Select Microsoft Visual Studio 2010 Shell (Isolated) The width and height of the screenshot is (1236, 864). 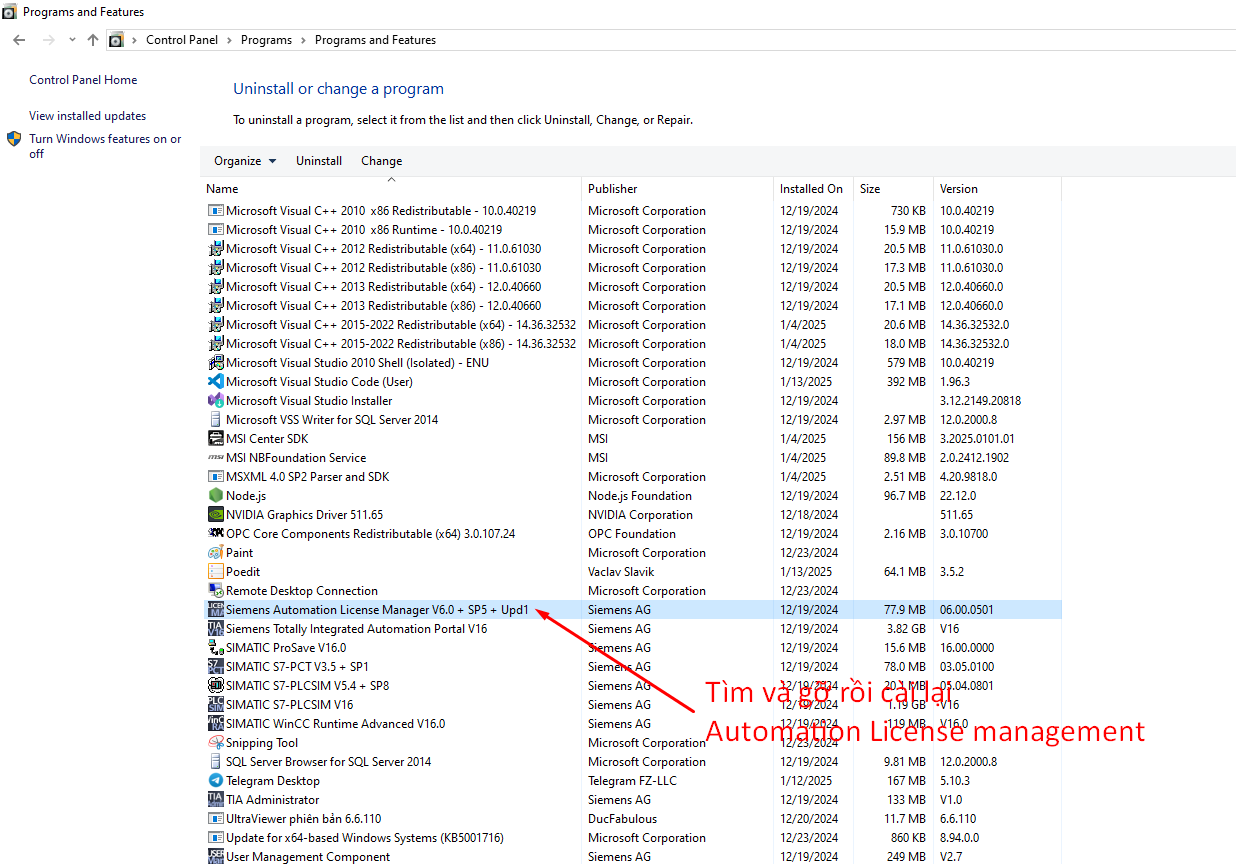pos(631,362)
